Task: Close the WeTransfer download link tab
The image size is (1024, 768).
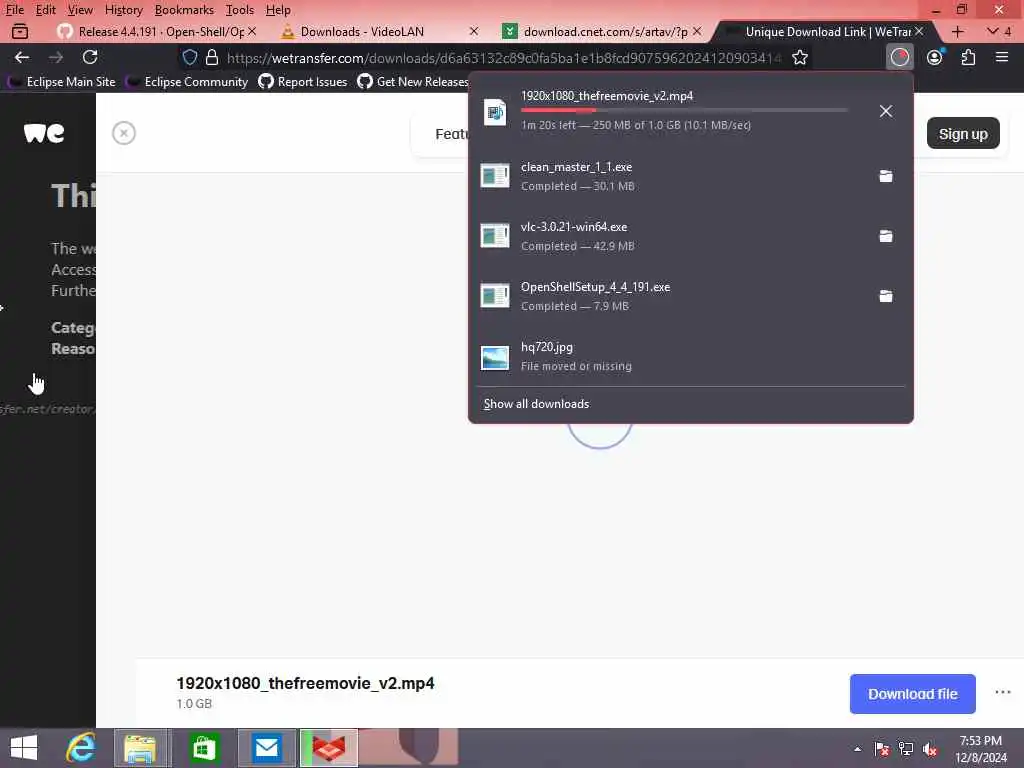Action: tap(919, 31)
